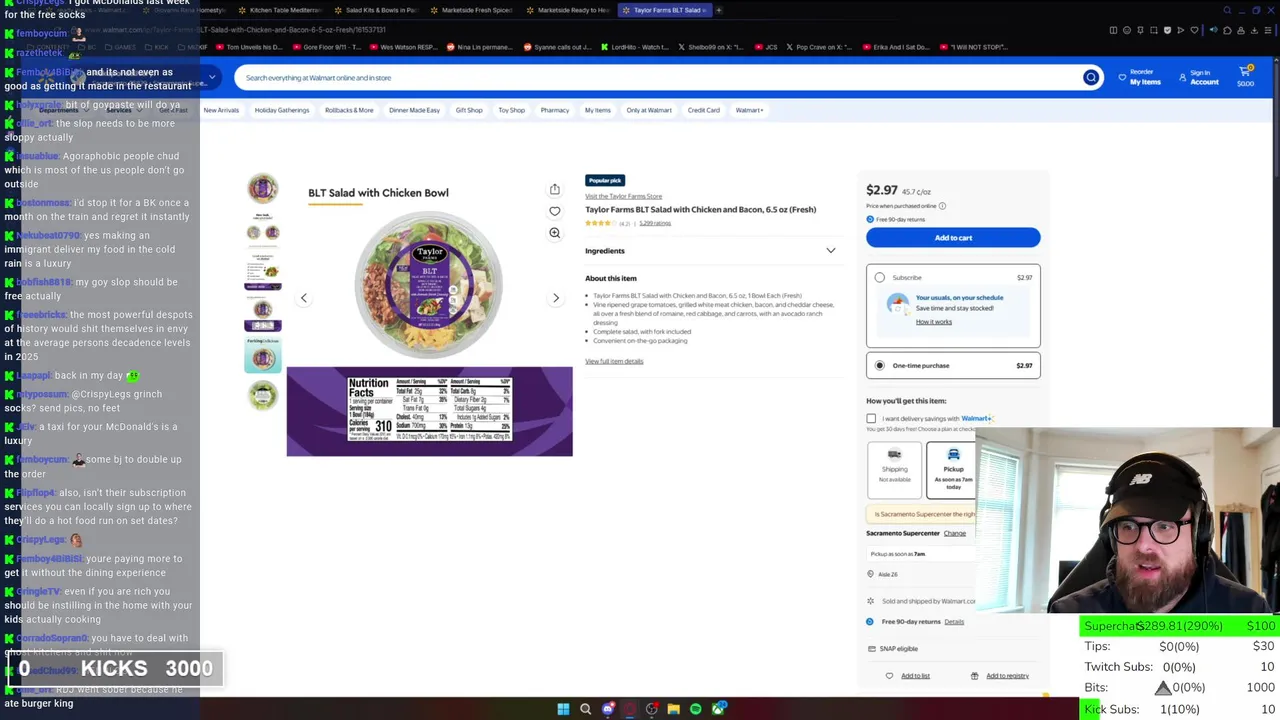Screen dimensions: 1280x720
Task: Click the star rating under product title
Action: click(x=601, y=223)
